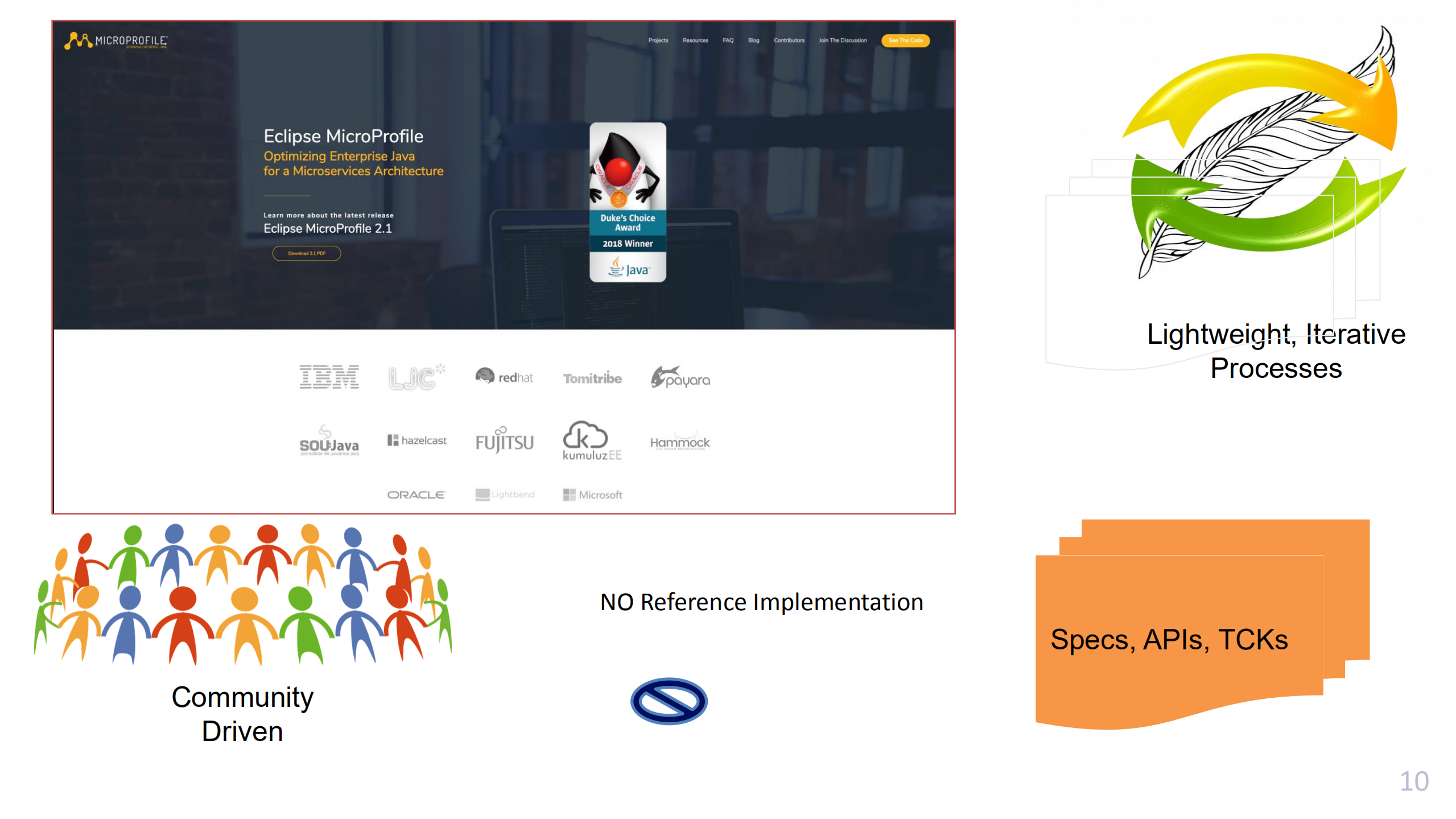Open the Contributors page link
The width and height of the screenshot is (1456, 819).
[x=789, y=40]
